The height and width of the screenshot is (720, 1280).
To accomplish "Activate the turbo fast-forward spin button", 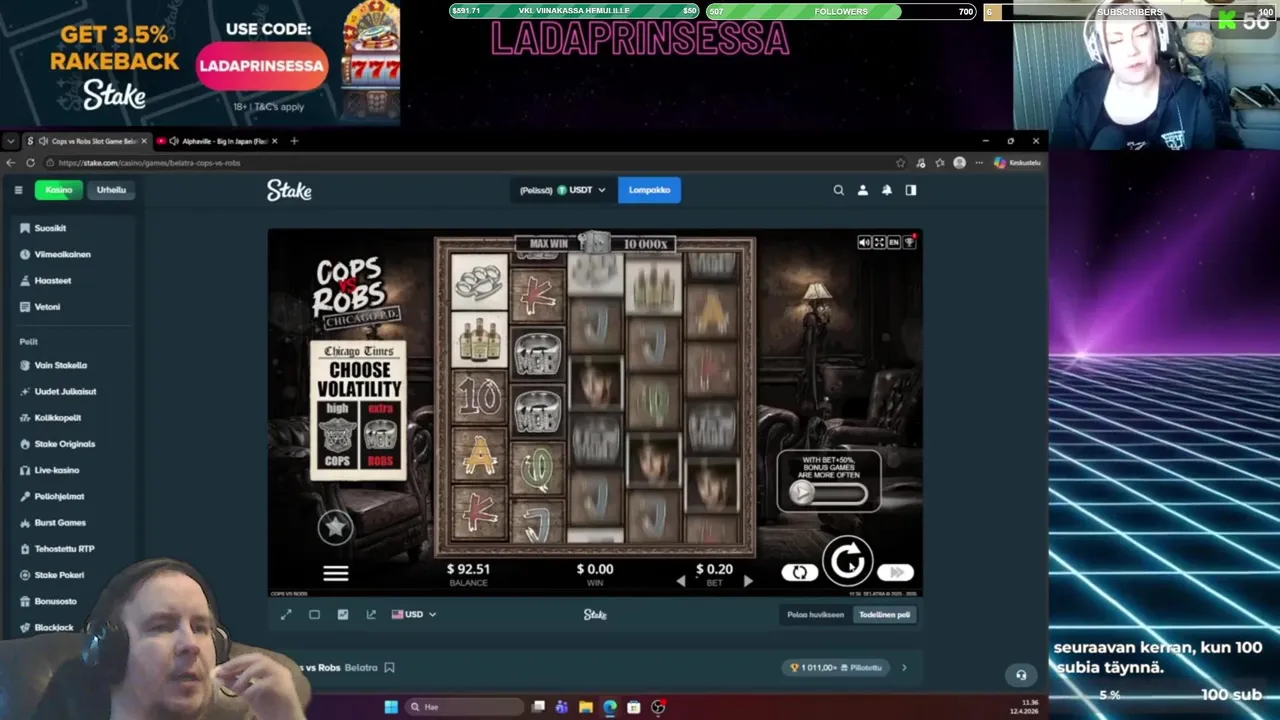I will (896, 572).
